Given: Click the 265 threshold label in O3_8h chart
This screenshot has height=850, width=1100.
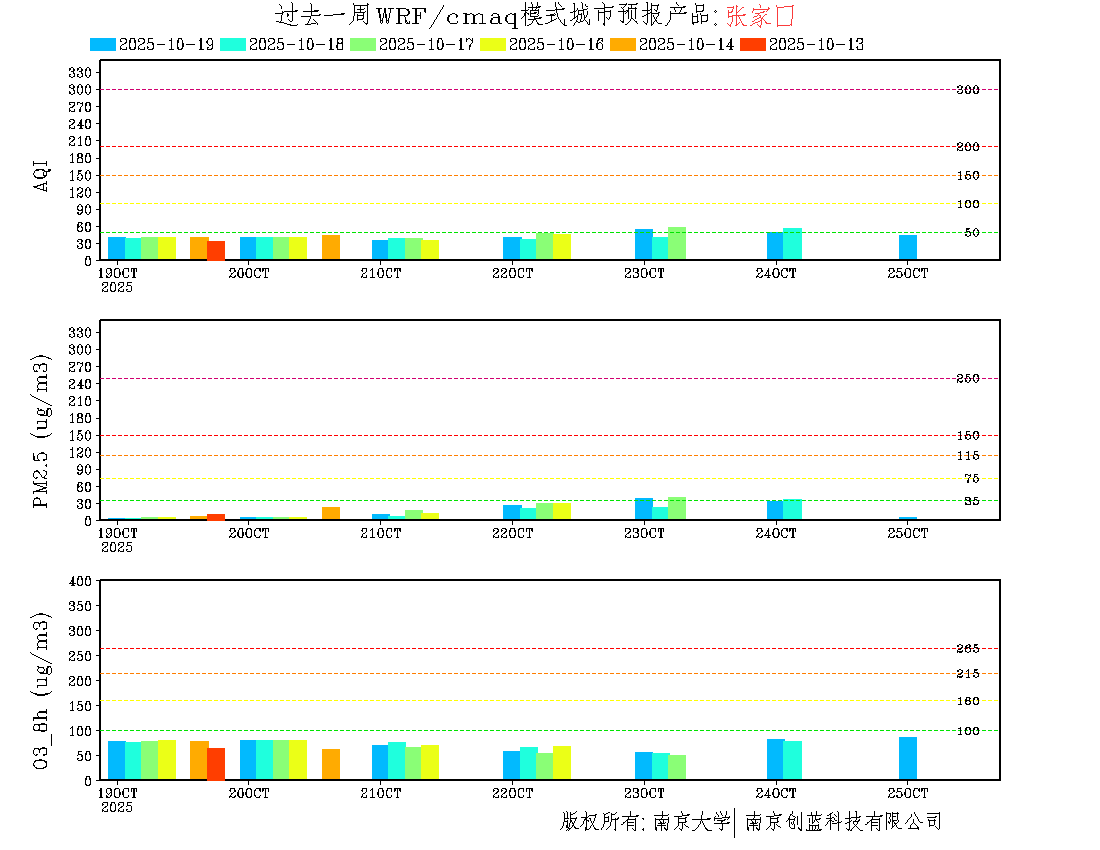Looking at the screenshot, I should point(967,649).
